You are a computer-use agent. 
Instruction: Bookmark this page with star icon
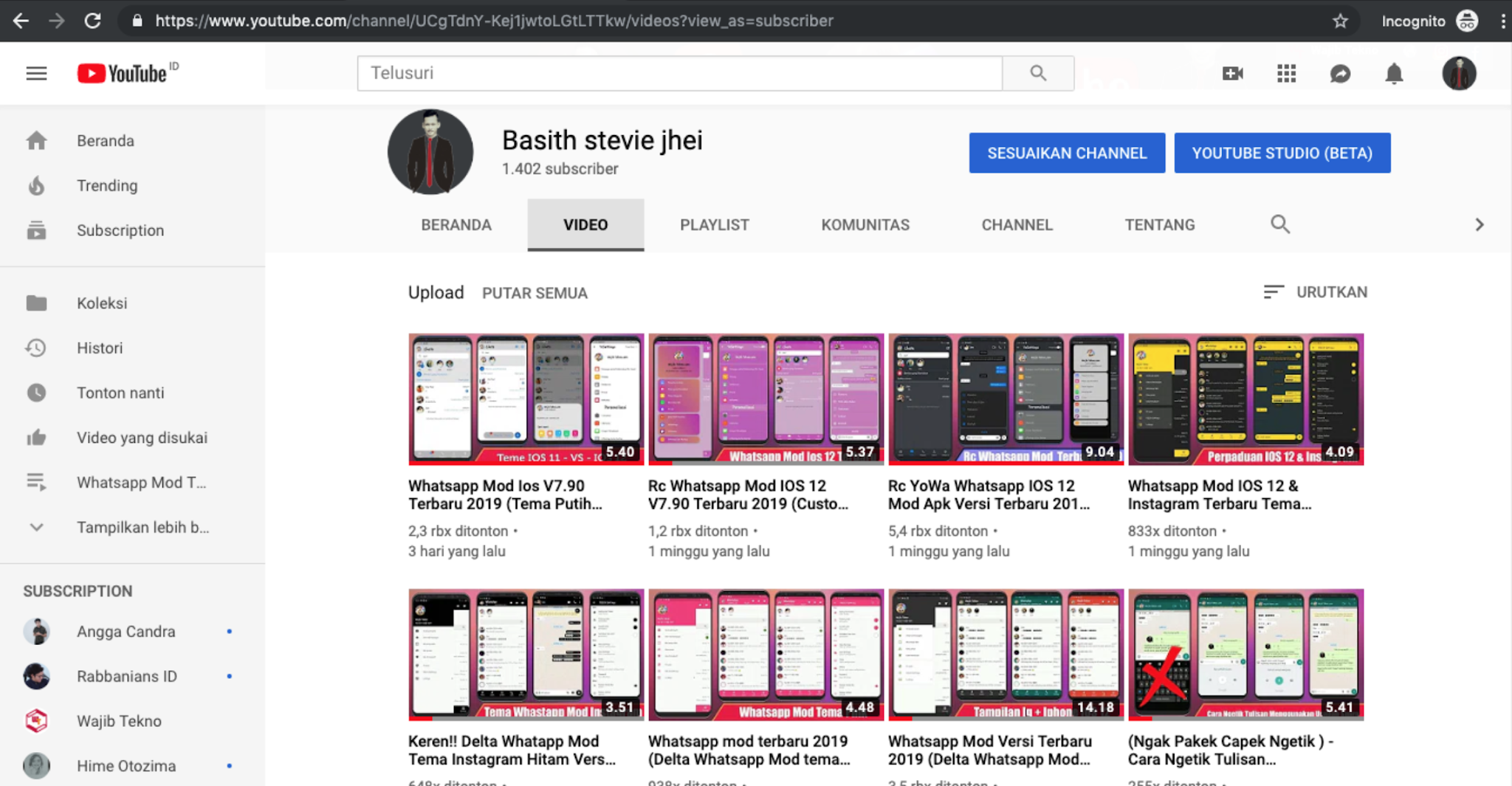pos(1341,21)
